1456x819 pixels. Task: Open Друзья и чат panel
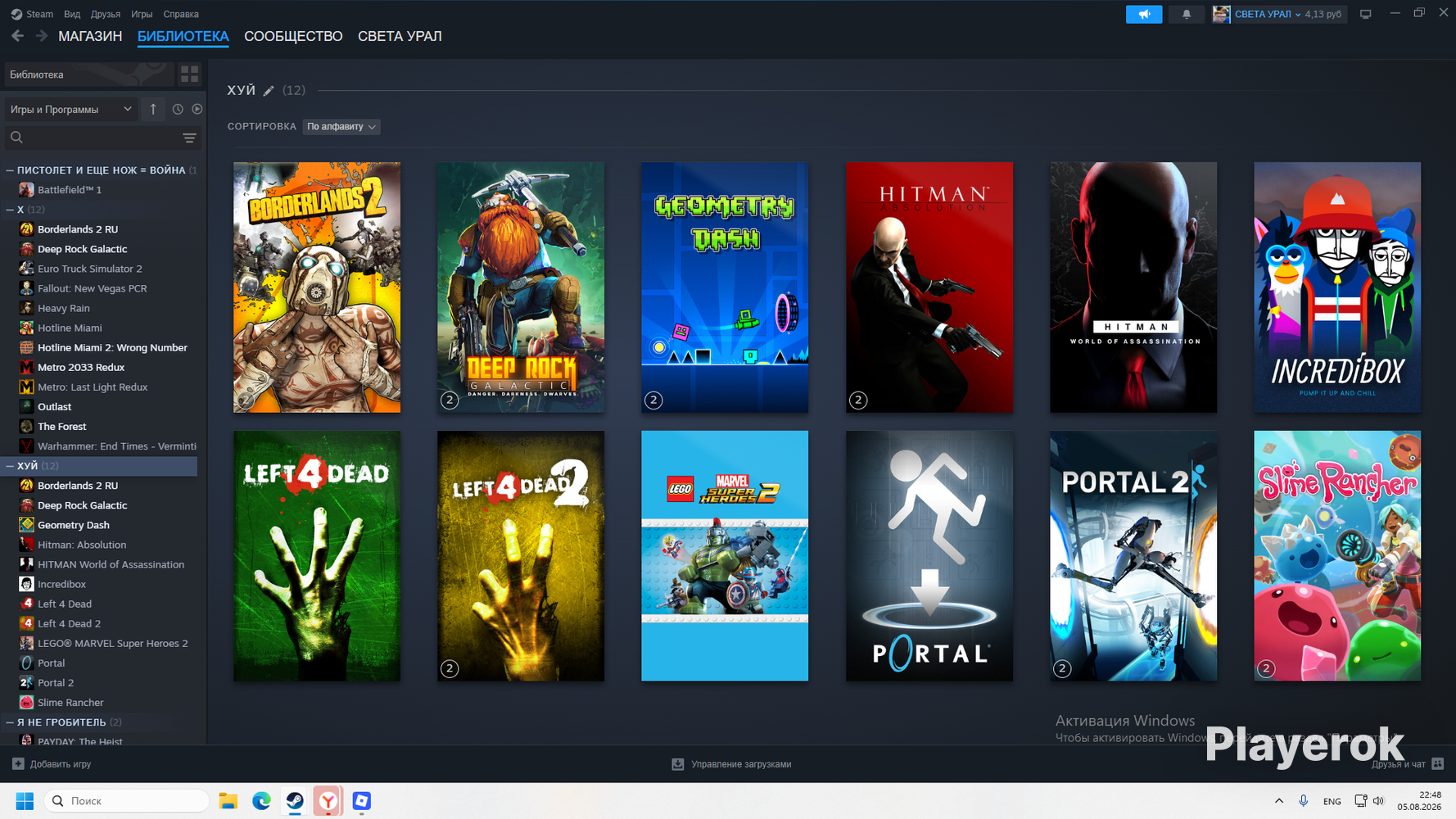tap(1408, 764)
